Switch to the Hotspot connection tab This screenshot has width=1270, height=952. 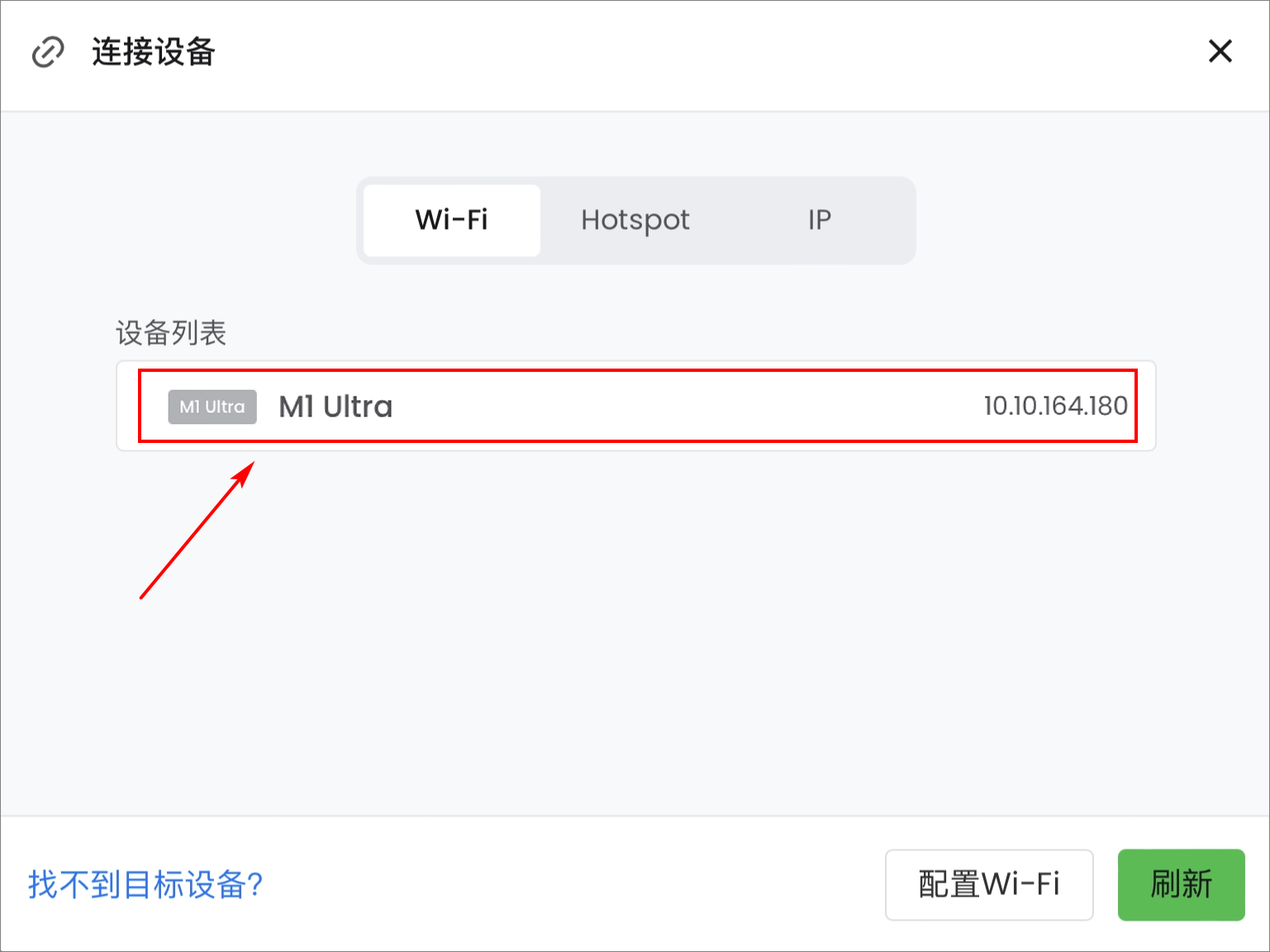click(635, 220)
